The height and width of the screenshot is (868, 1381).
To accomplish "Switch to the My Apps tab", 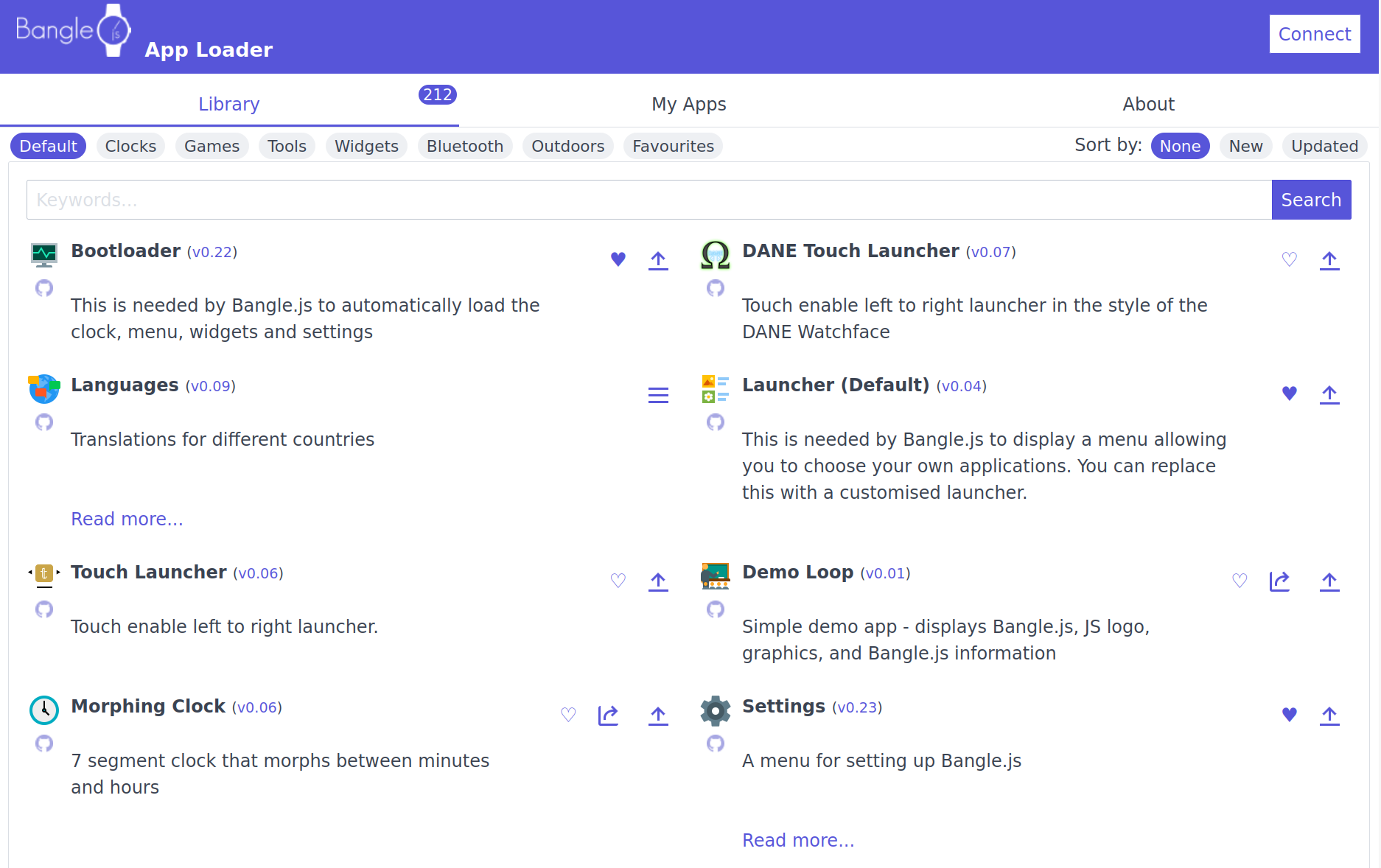I will 688,105.
